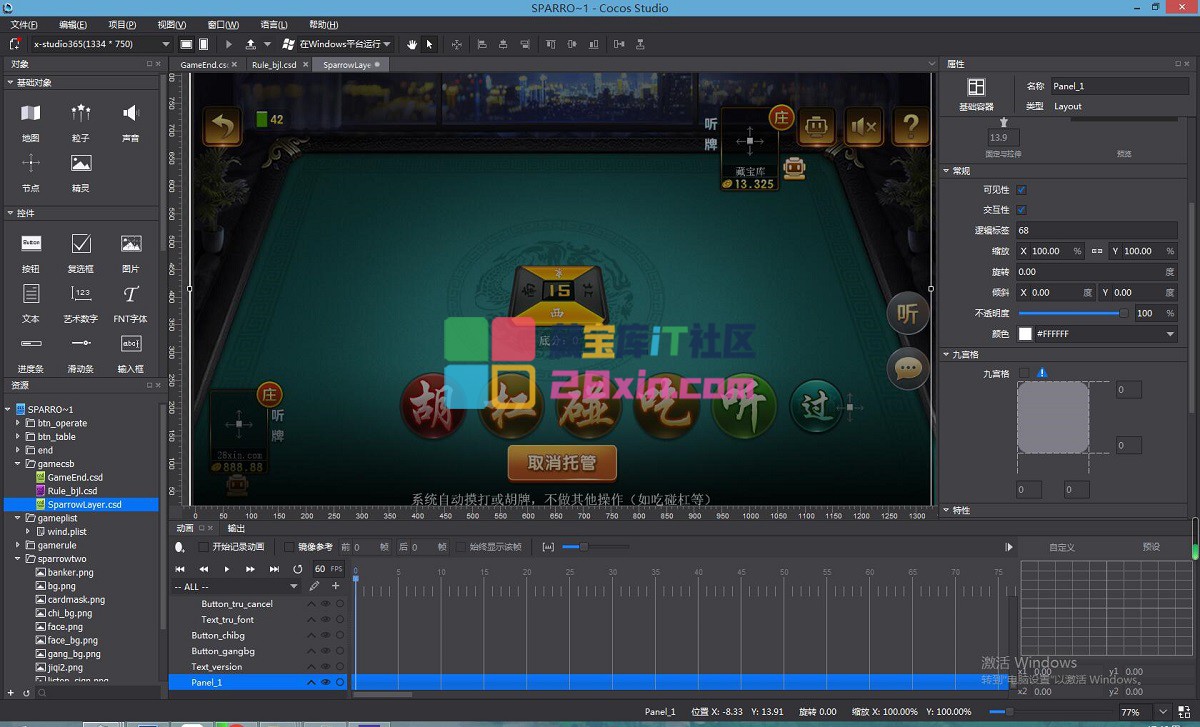Click the loop playback icon

297,568
